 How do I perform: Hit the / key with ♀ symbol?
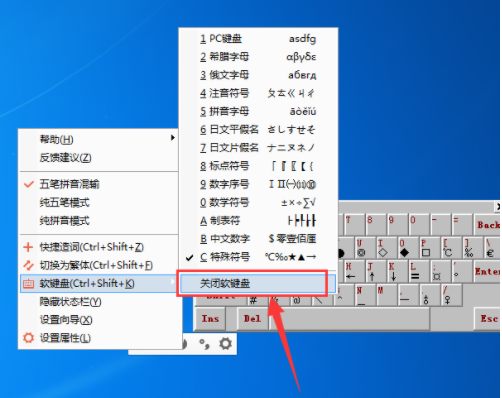coord(452,295)
